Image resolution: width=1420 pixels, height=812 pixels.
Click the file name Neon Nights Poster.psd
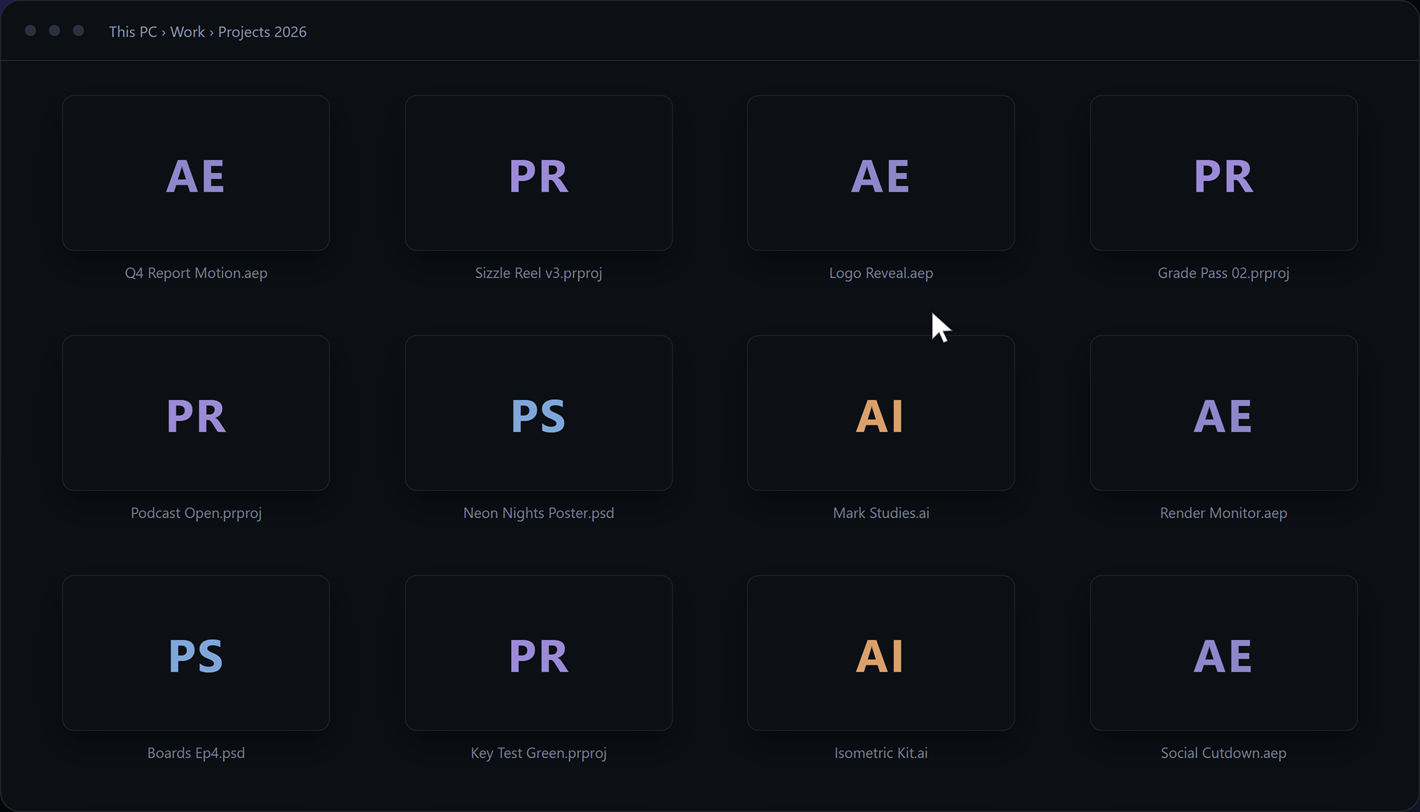539,513
